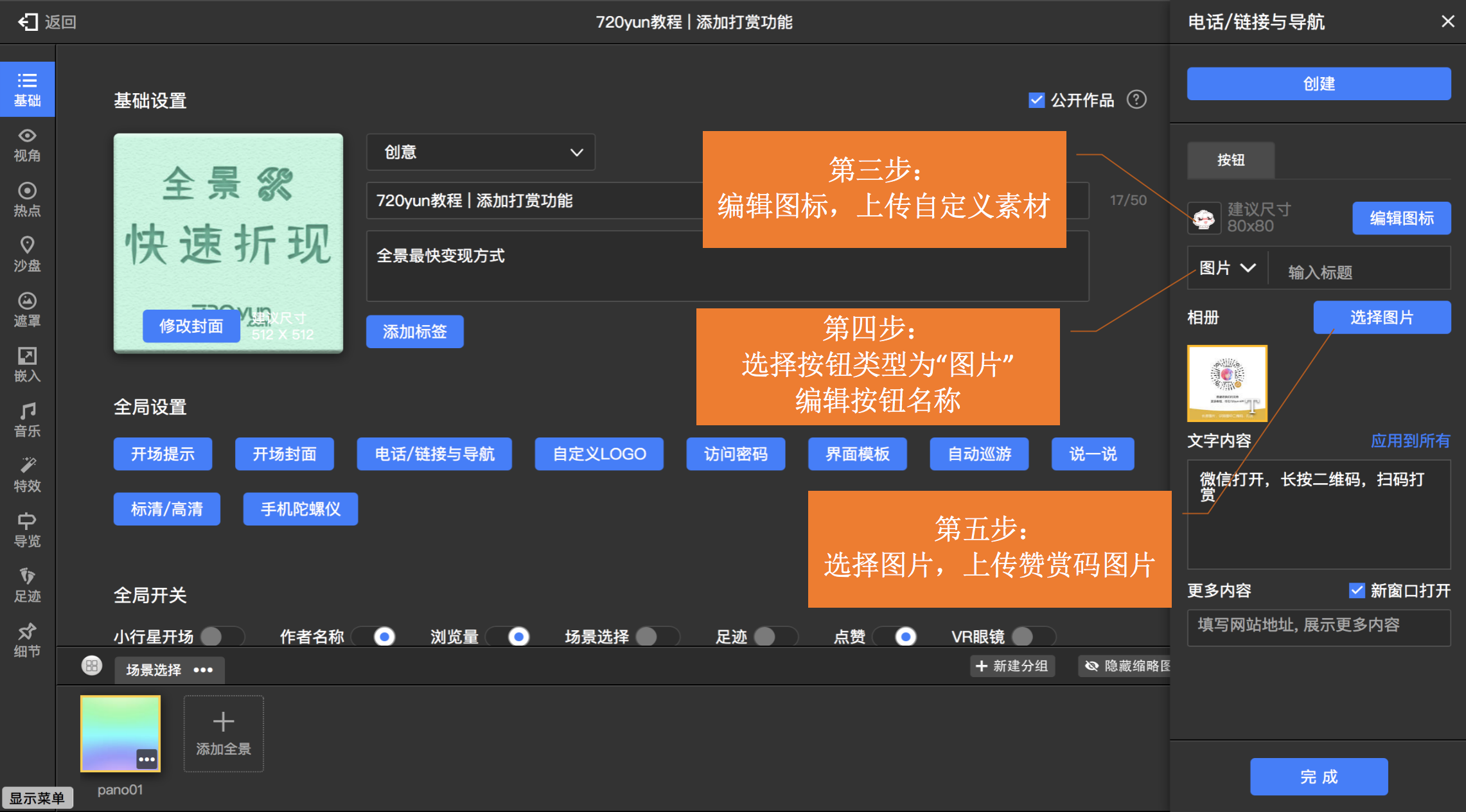Click the 电话/链接与导航 button
The height and width of the screenshot is (812, 1466).
pyautogui.click(x=434, y=454)
